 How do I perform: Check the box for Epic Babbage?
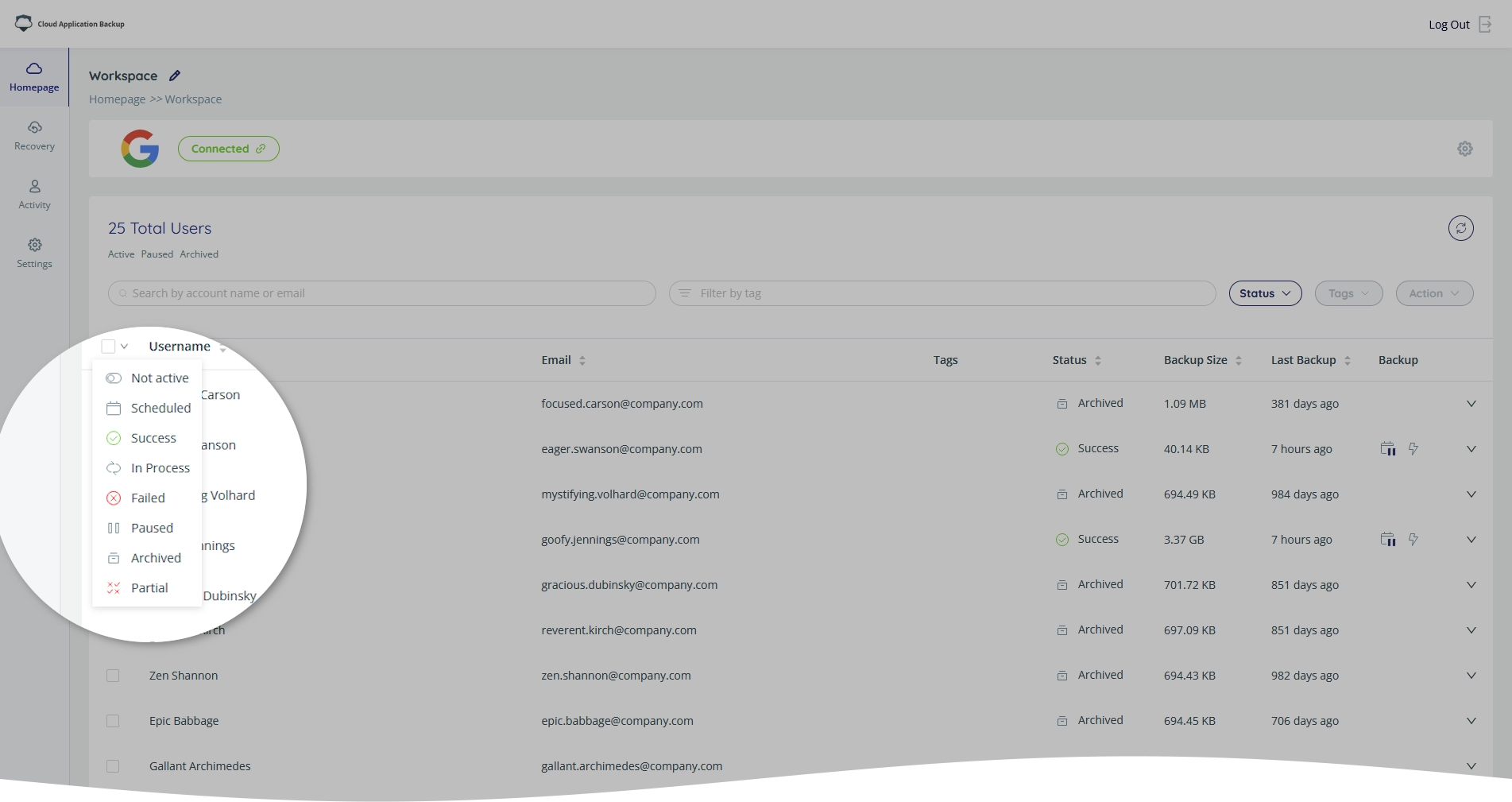(113, 721)
